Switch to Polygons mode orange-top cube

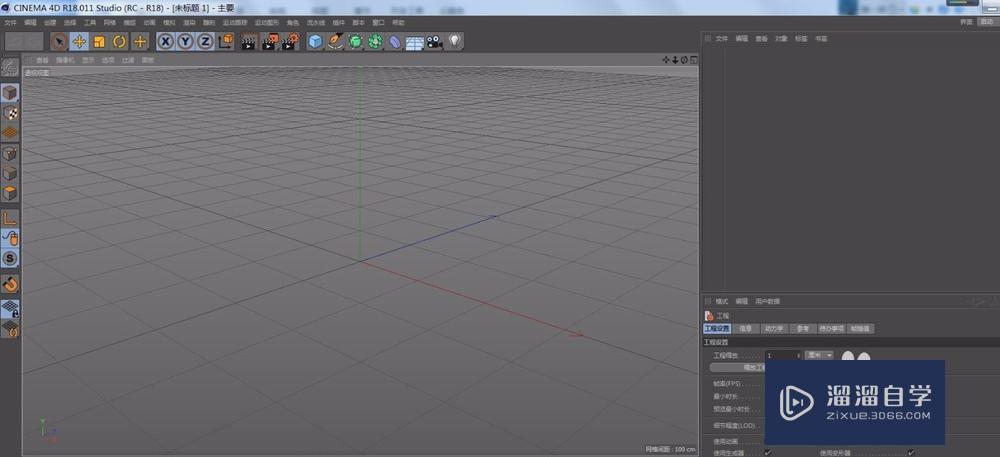(10, 192)
